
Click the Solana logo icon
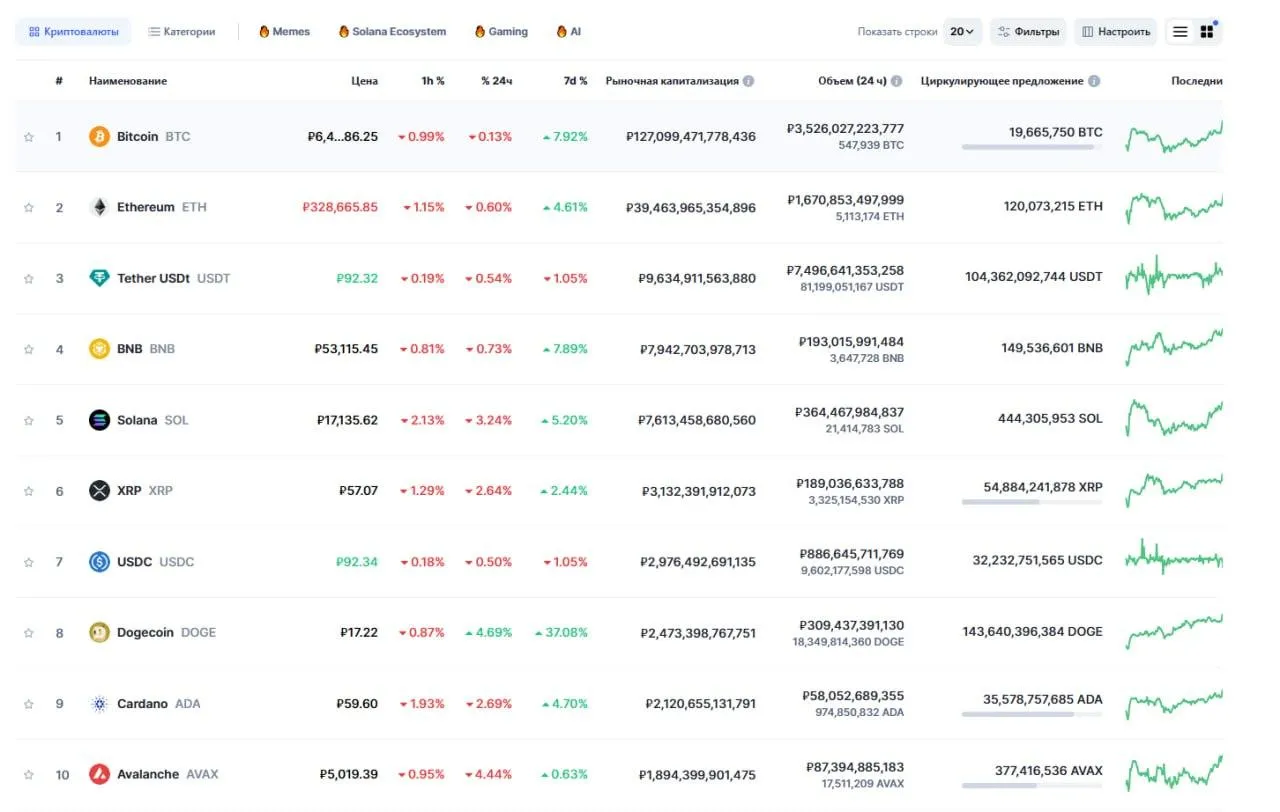click(99, 420)
